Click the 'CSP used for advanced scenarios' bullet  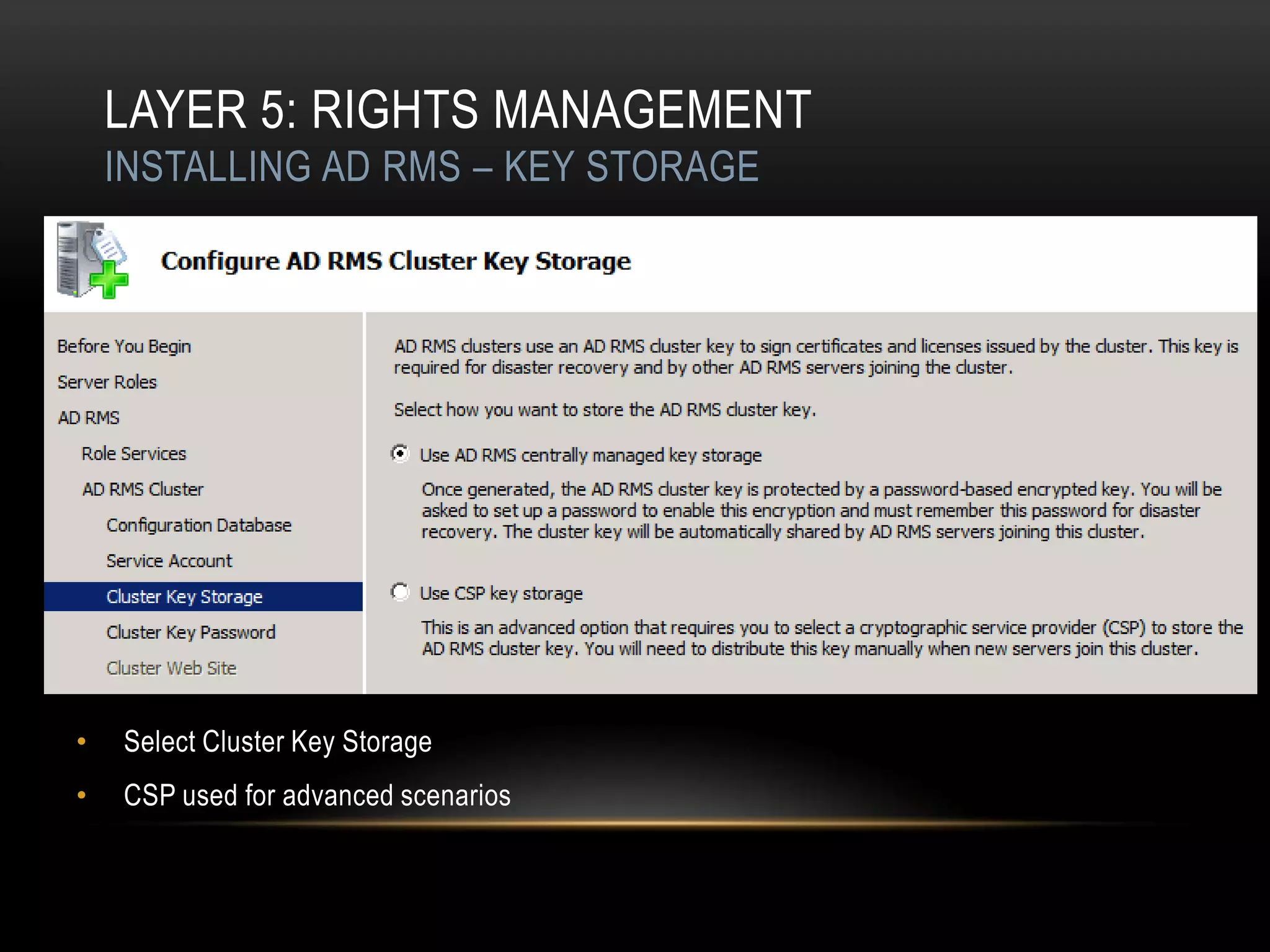(x=317, y=795)
